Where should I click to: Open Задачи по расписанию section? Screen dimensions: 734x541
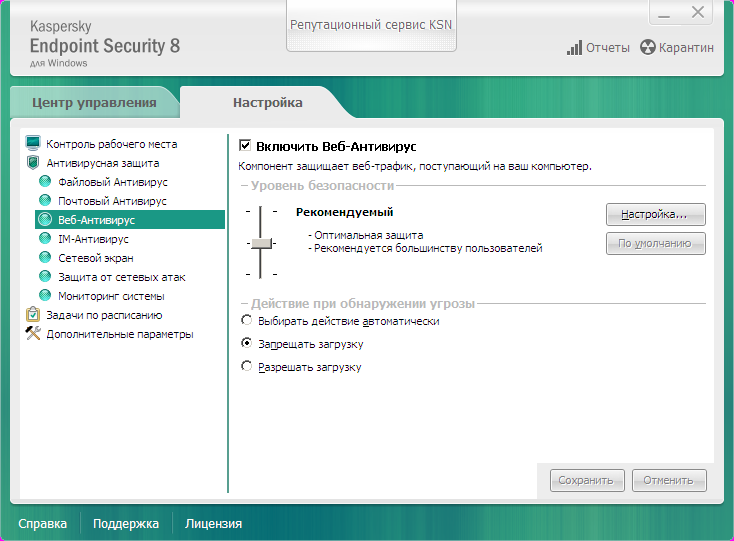tap(104, 315)
